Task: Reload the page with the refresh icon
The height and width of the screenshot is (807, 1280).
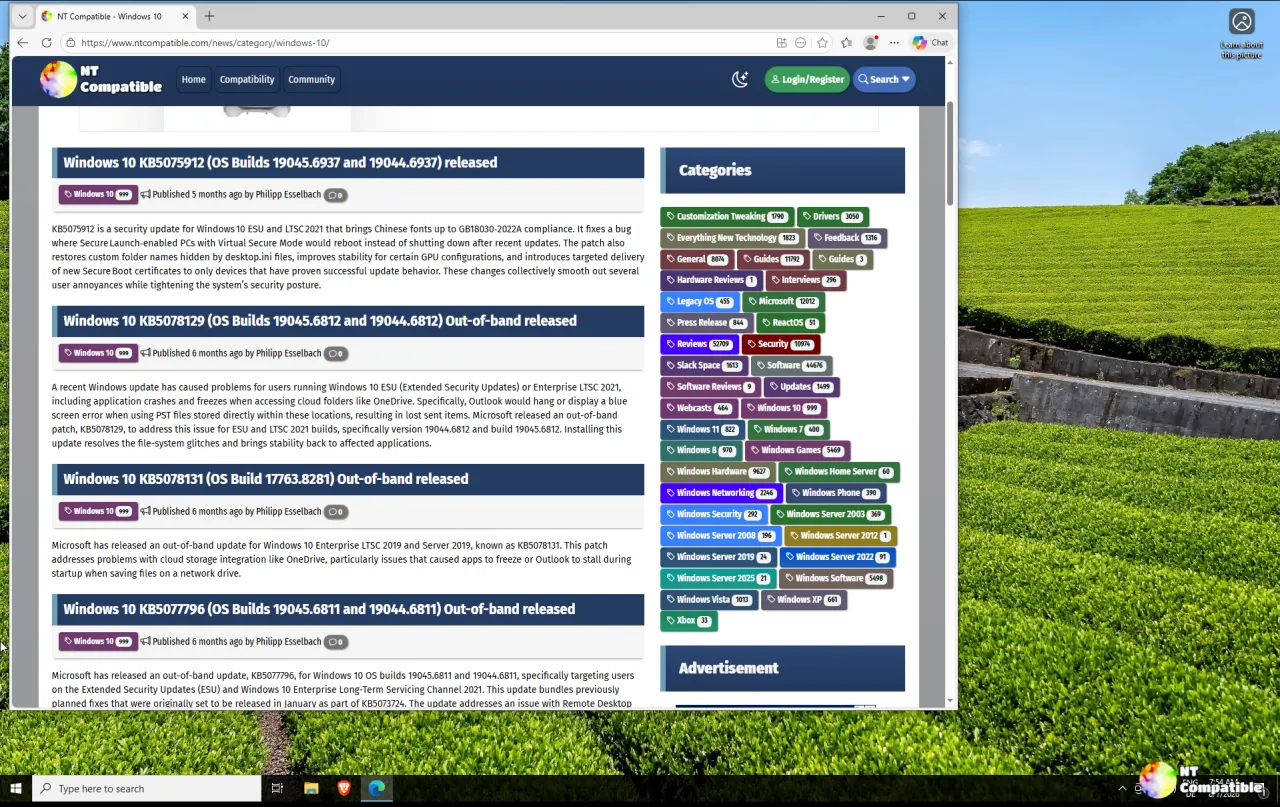Action: [x=47, y=43]
